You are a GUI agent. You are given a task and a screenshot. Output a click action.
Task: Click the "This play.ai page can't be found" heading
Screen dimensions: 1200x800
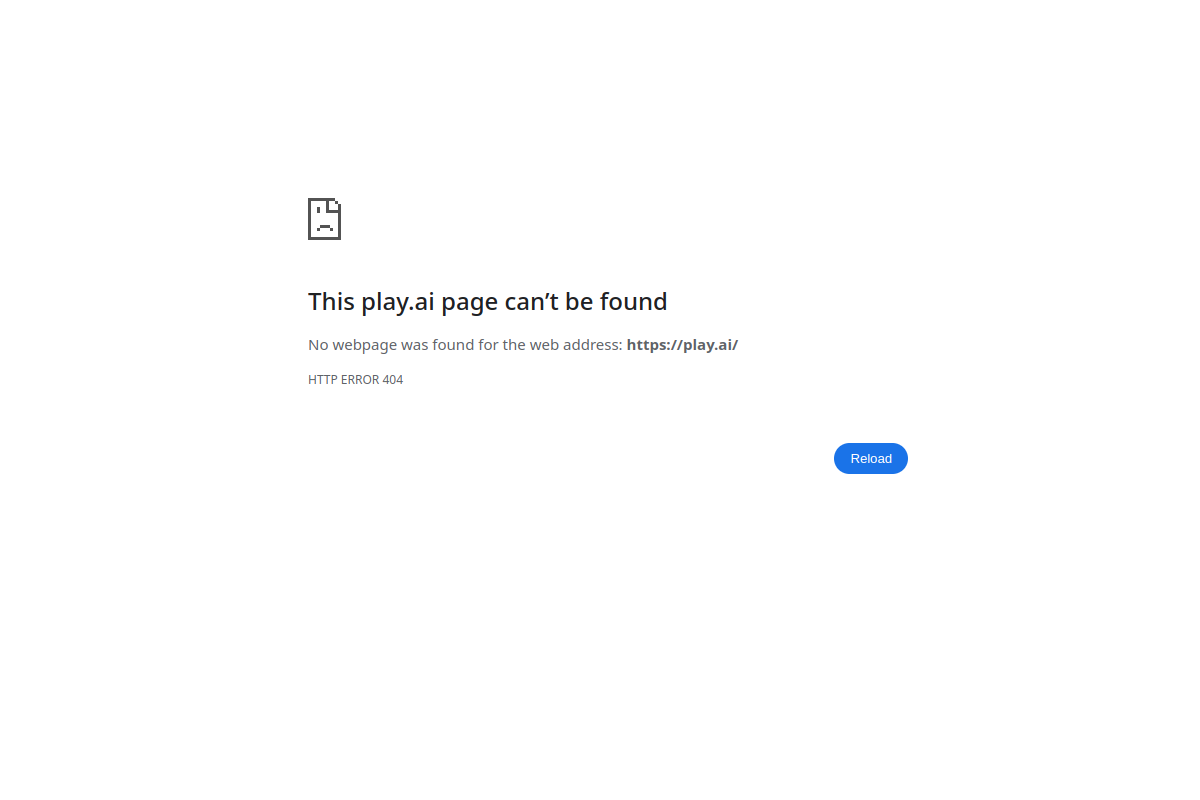(487, 301)
